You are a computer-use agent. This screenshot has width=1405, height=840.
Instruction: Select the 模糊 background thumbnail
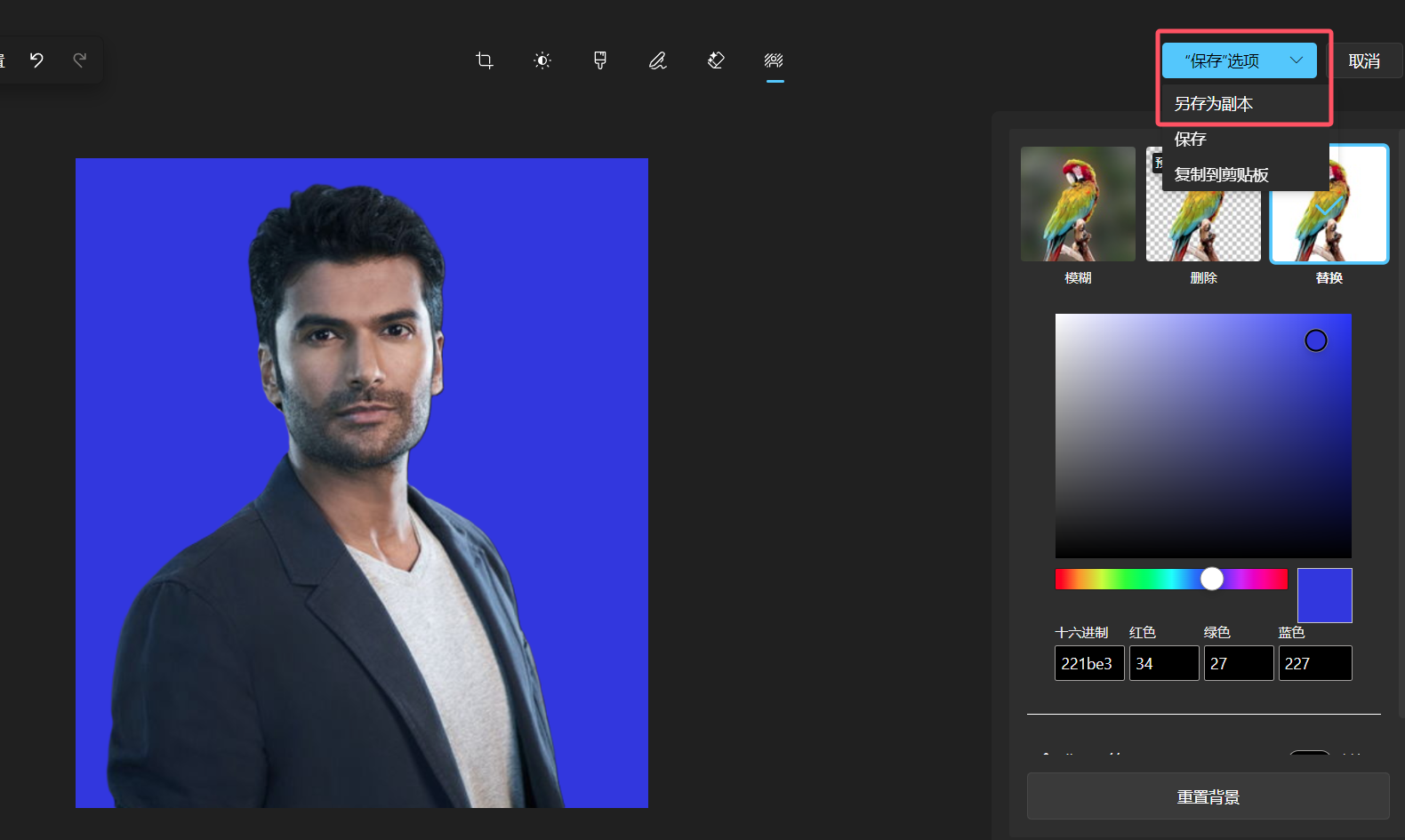pyautogui.click(x=1078, y=204)
